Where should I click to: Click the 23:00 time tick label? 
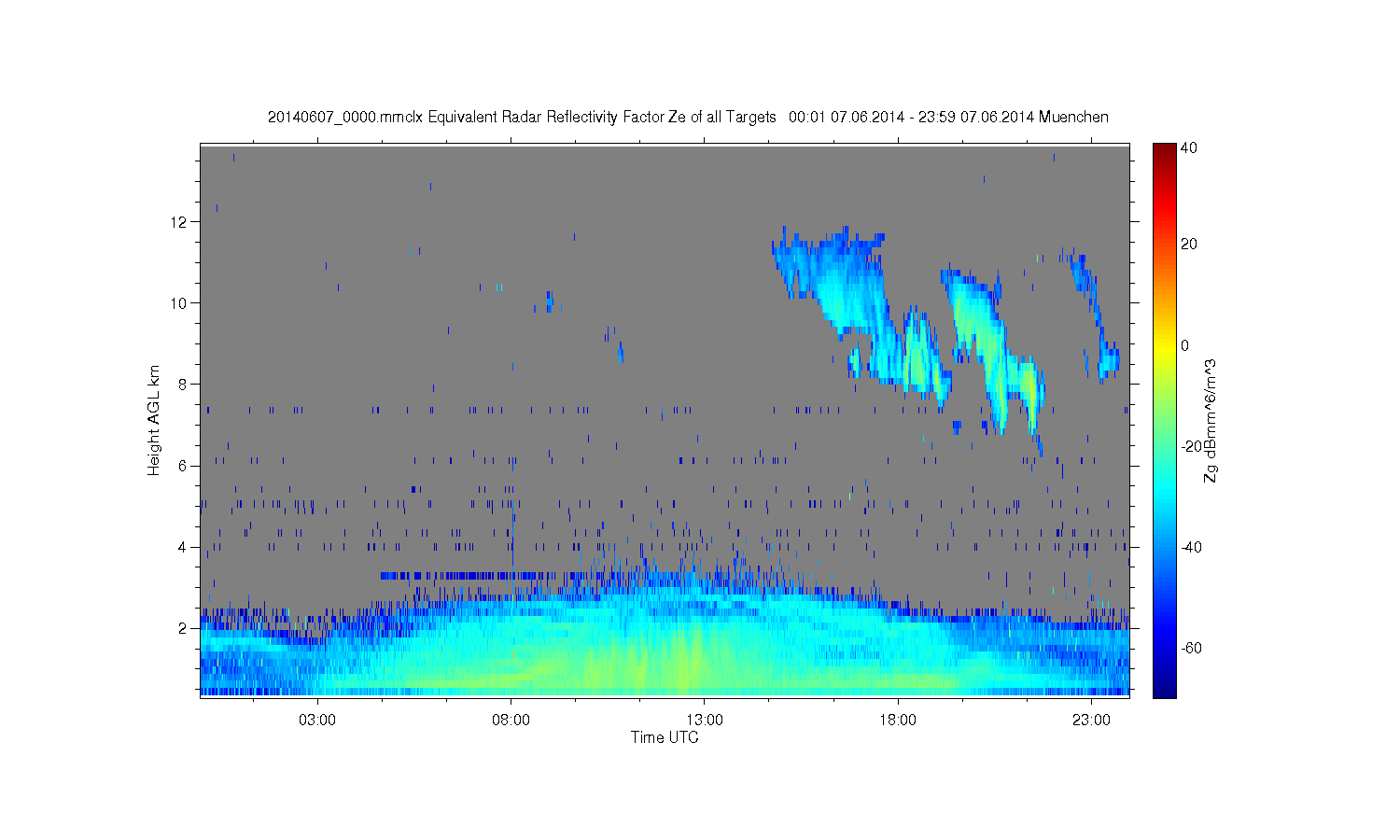tap(1091, 720)
